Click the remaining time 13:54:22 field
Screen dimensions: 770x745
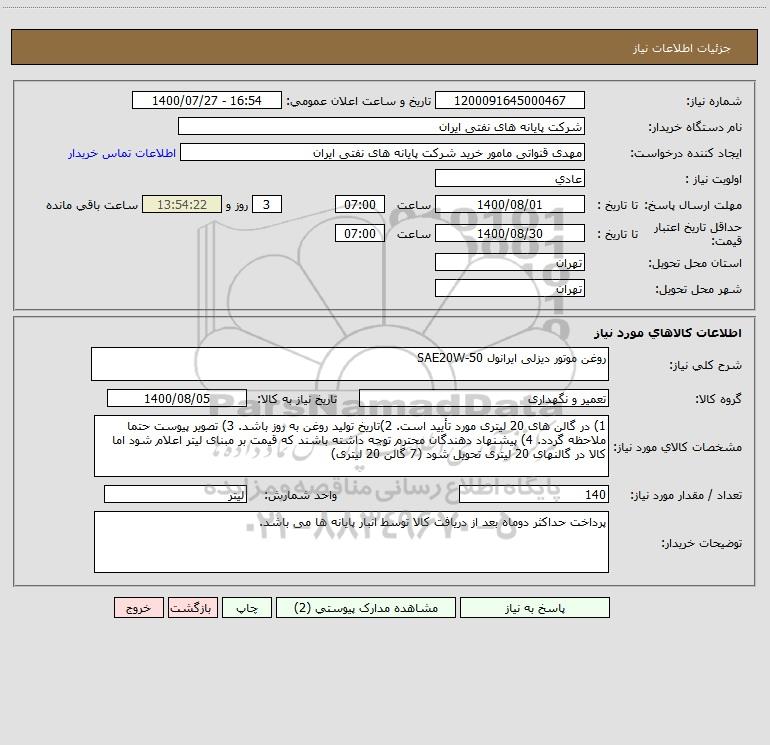click(x=181, y=205)
